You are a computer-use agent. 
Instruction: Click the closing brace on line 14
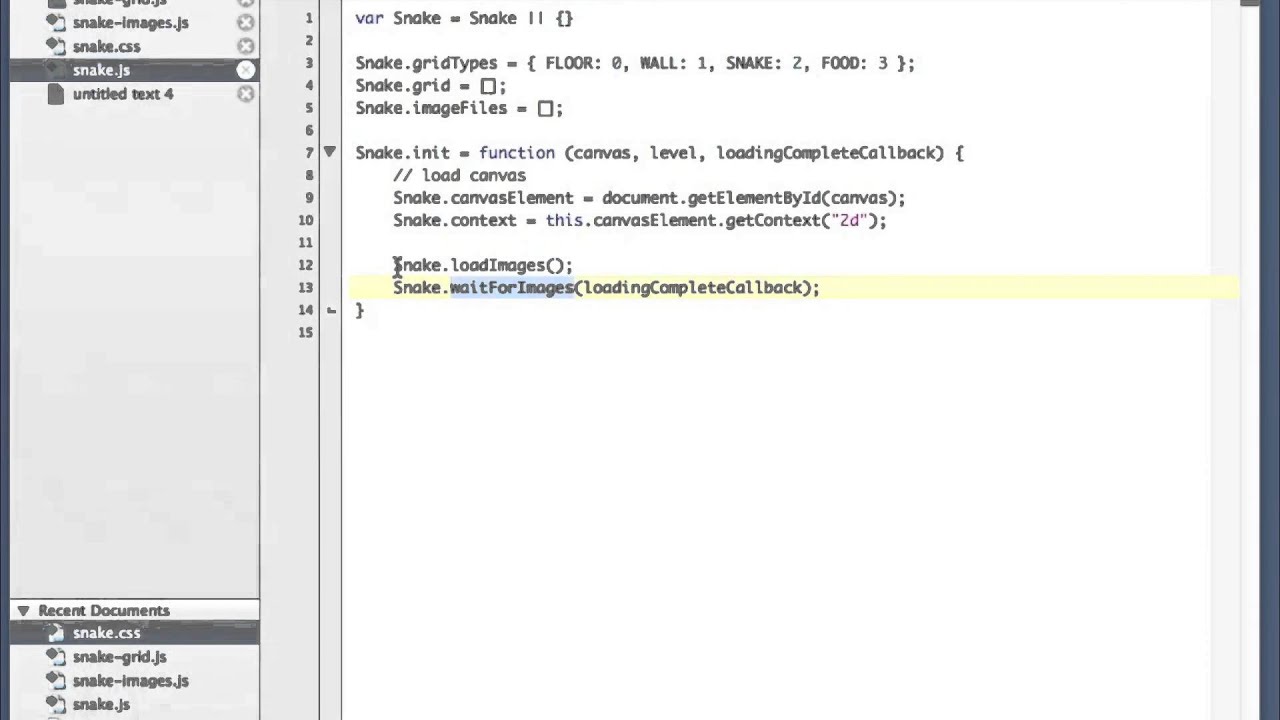coord(360,311)
